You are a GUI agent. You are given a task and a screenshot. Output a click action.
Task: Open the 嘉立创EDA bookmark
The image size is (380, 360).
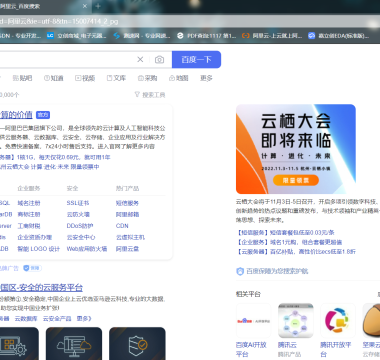(338, 35)
